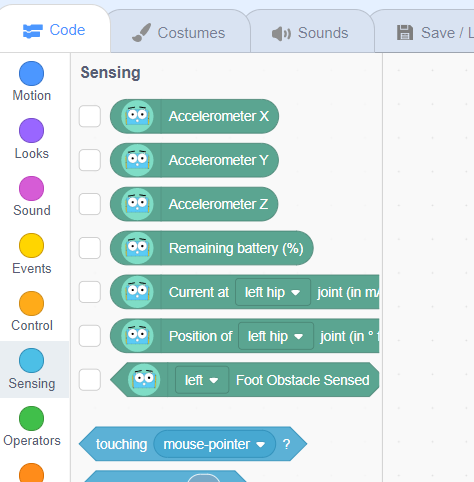The height and width of the screenshot is (482, 474).
Task: Select the Control category orange circle
Action: tap(31, 303)
